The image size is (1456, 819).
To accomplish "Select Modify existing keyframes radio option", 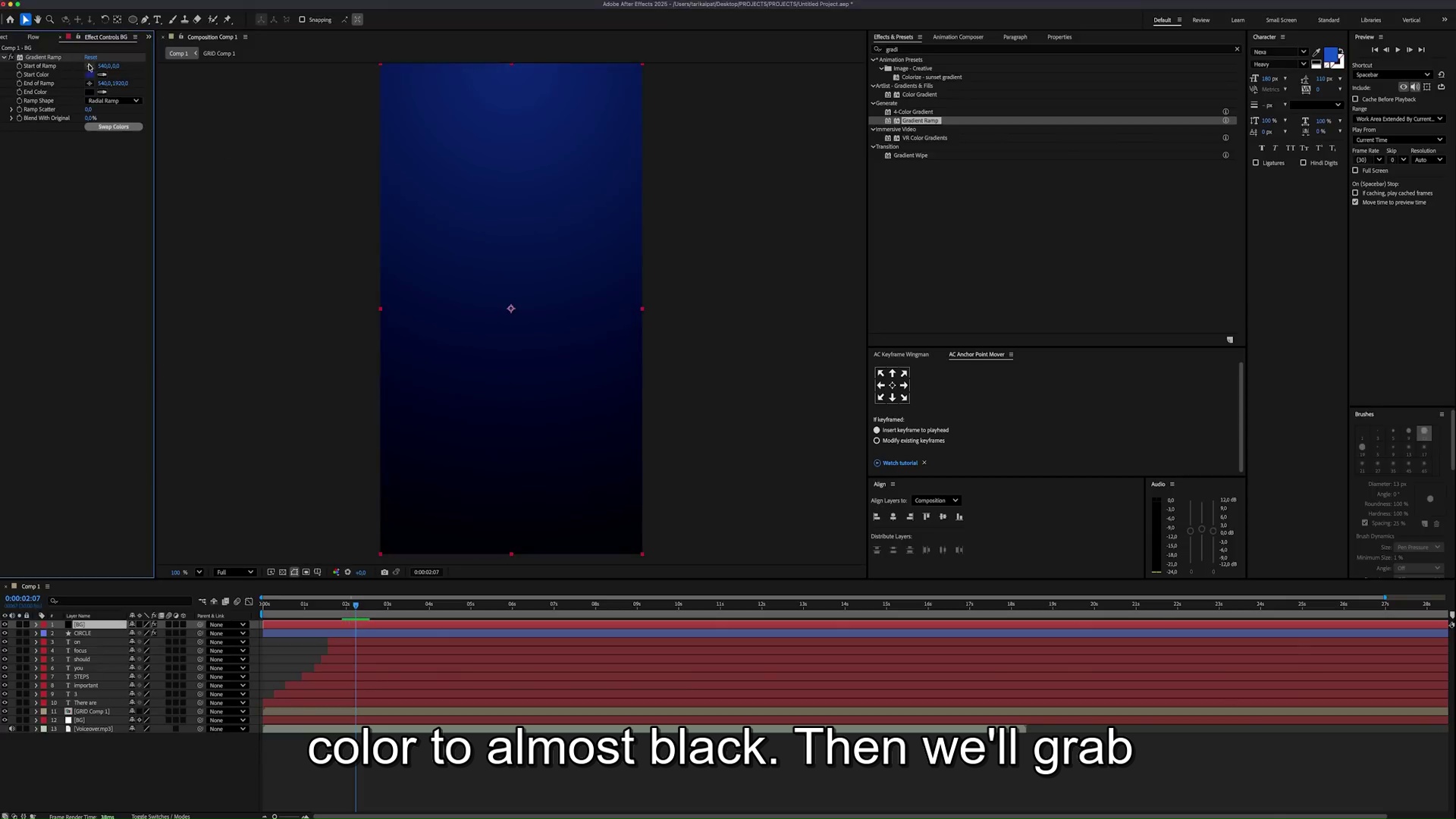I will pos(877,441).
